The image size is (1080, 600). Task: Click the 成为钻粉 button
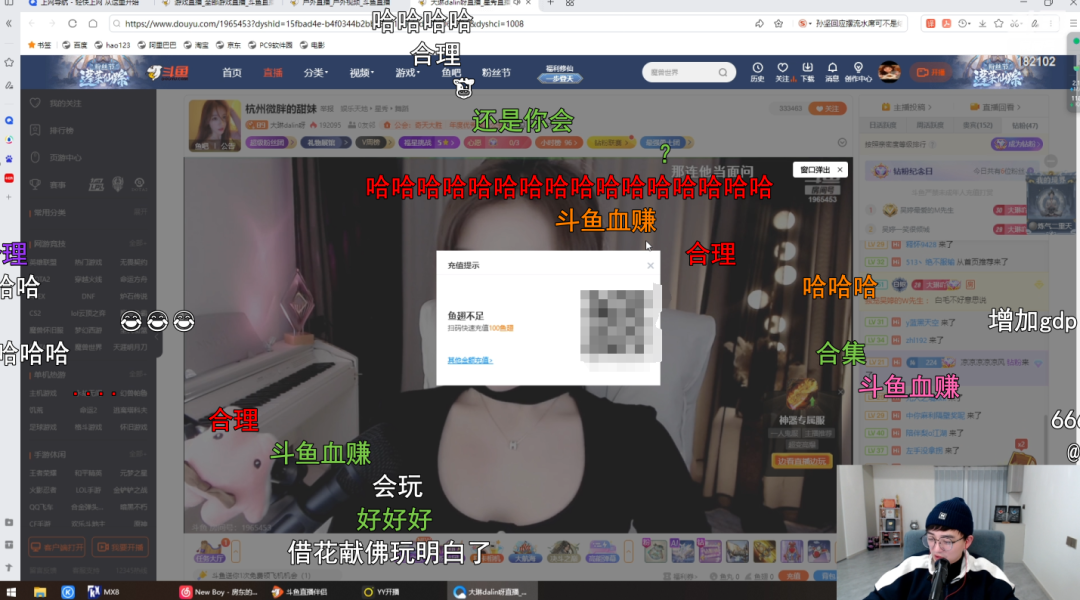point(1017,144)
